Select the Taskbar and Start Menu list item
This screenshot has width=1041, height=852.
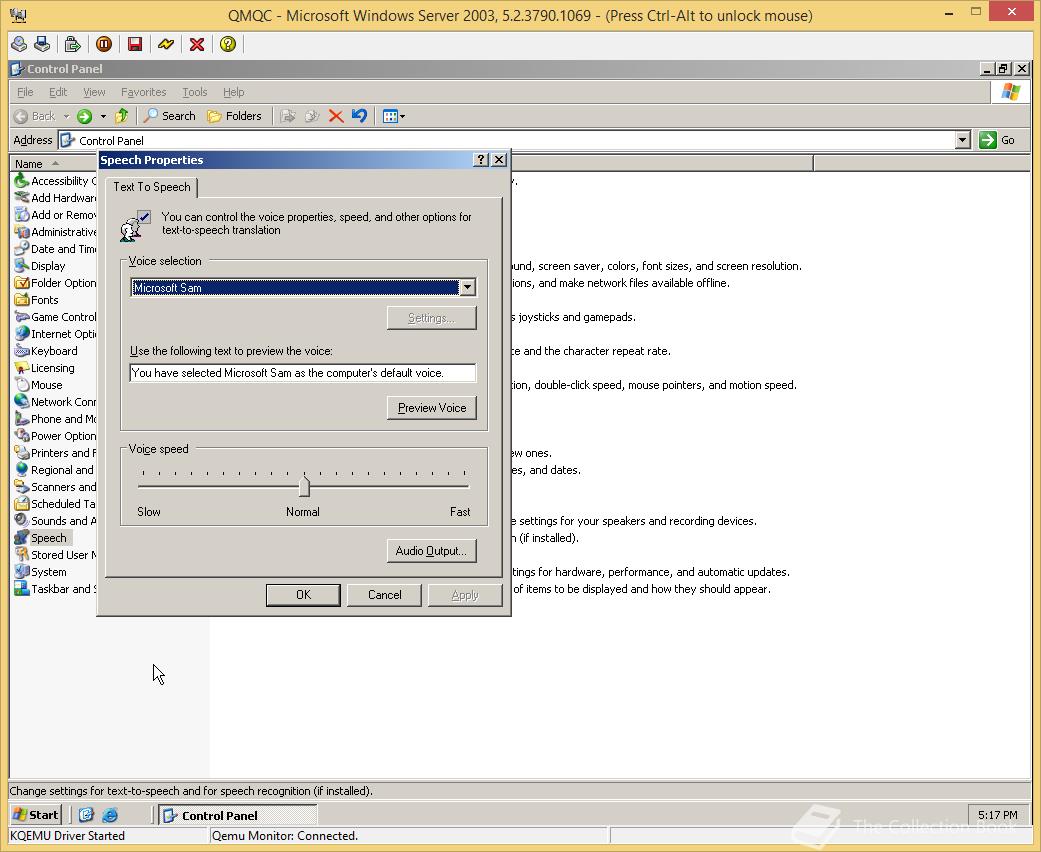pyautogui.click(x=54, y=589)
